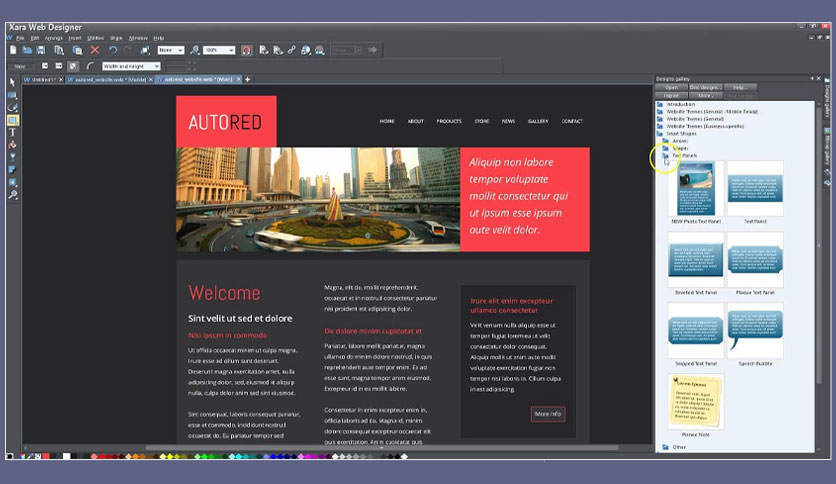Select the Fill tool

12,144
